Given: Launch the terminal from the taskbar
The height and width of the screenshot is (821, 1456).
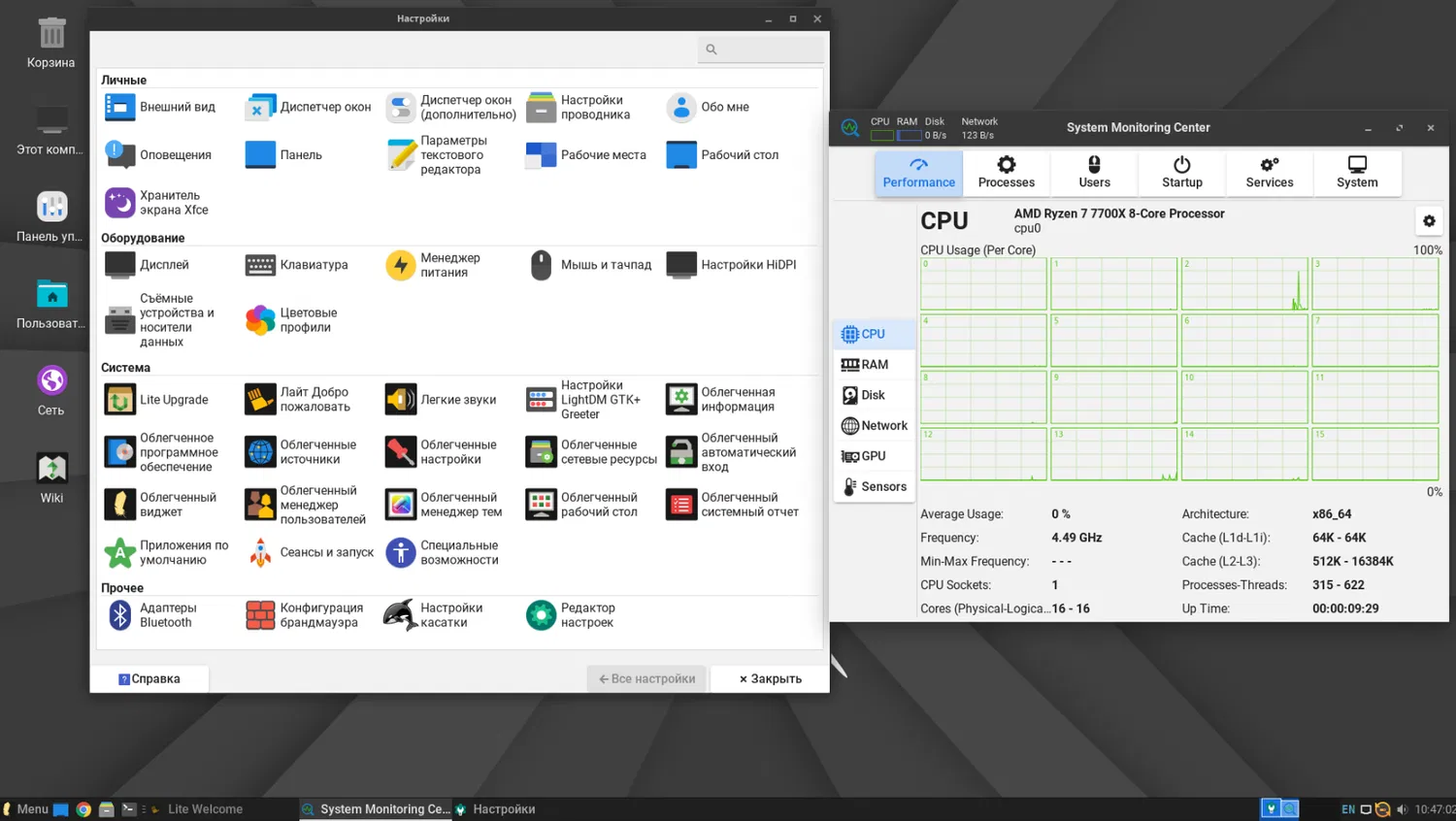Looking at the screenshot, I should [129, 809].
